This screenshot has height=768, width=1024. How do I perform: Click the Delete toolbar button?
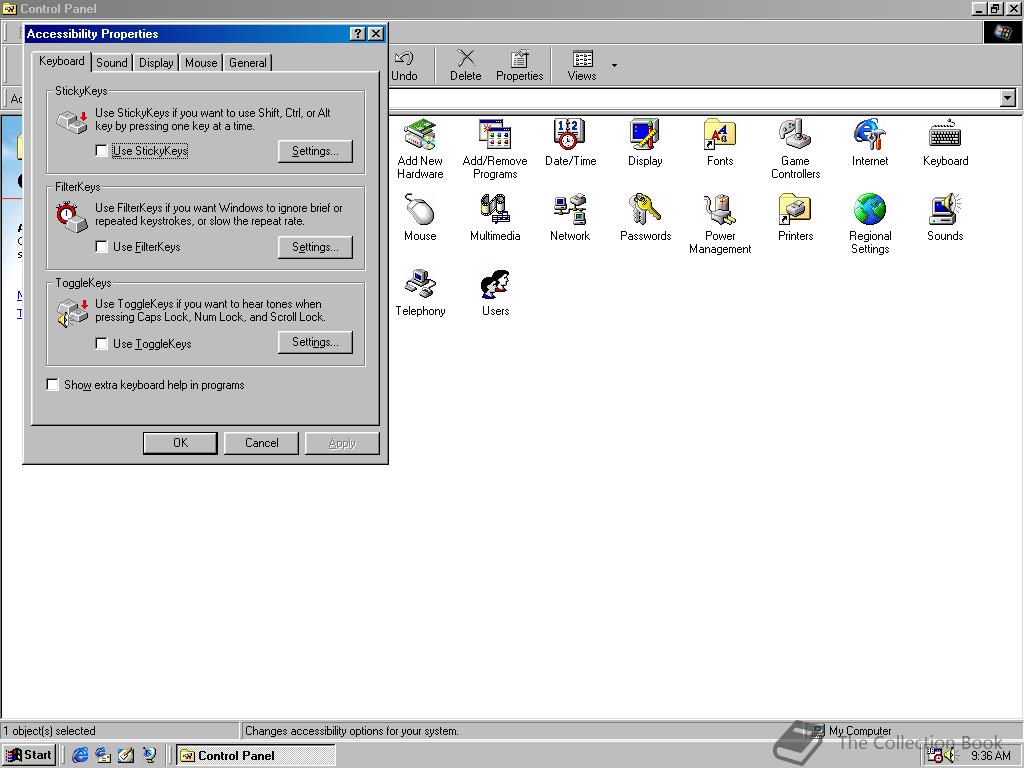coord(466,65)
